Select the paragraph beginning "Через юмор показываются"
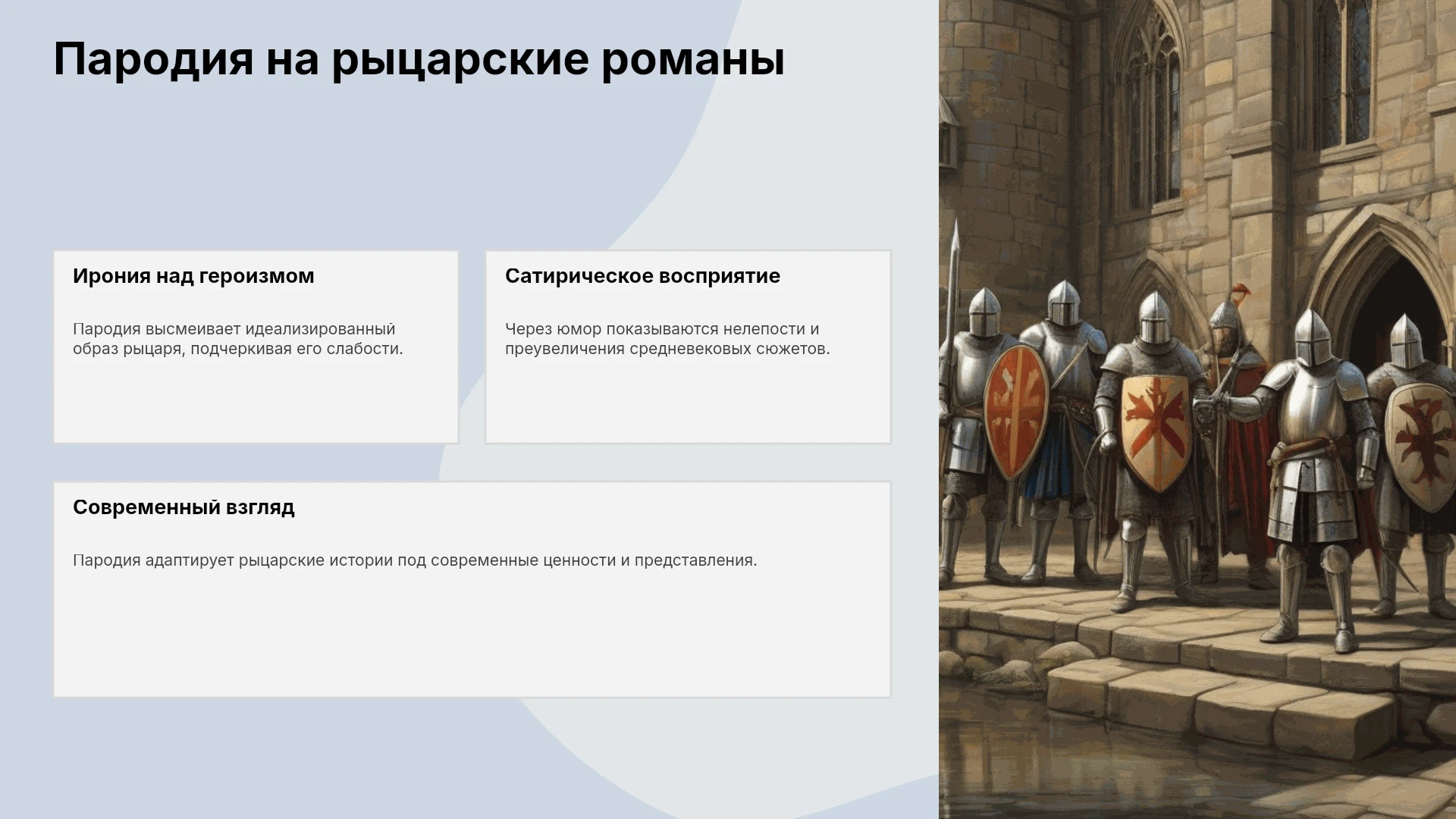1456x819 pixels. point(667,339)
